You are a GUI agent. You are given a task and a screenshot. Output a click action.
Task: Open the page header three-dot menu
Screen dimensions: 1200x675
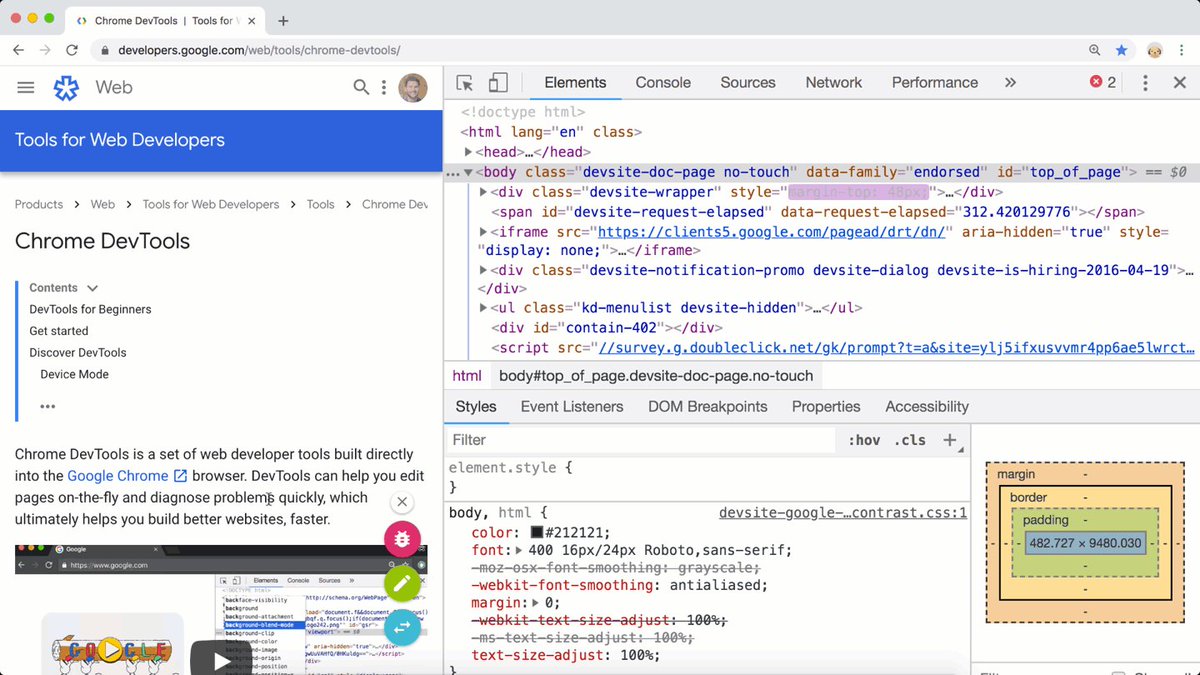(384, 88)
